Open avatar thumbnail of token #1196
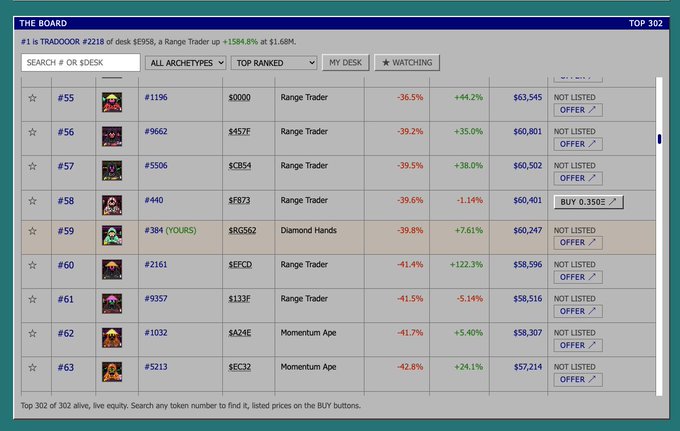This screenshot has height=431, width=680. 112,102
